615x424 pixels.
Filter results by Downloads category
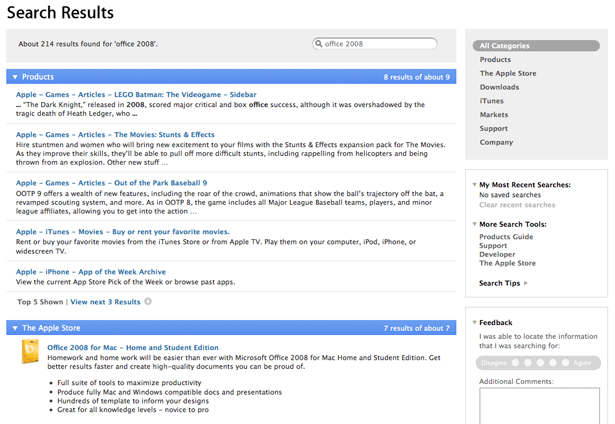click(499, 87)
